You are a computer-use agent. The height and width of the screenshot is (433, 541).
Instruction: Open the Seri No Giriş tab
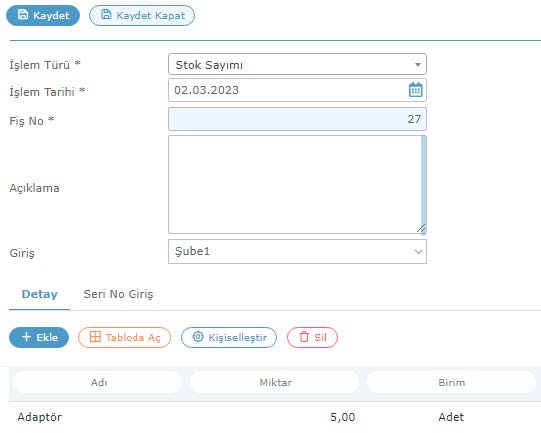[x=118, y=294]
